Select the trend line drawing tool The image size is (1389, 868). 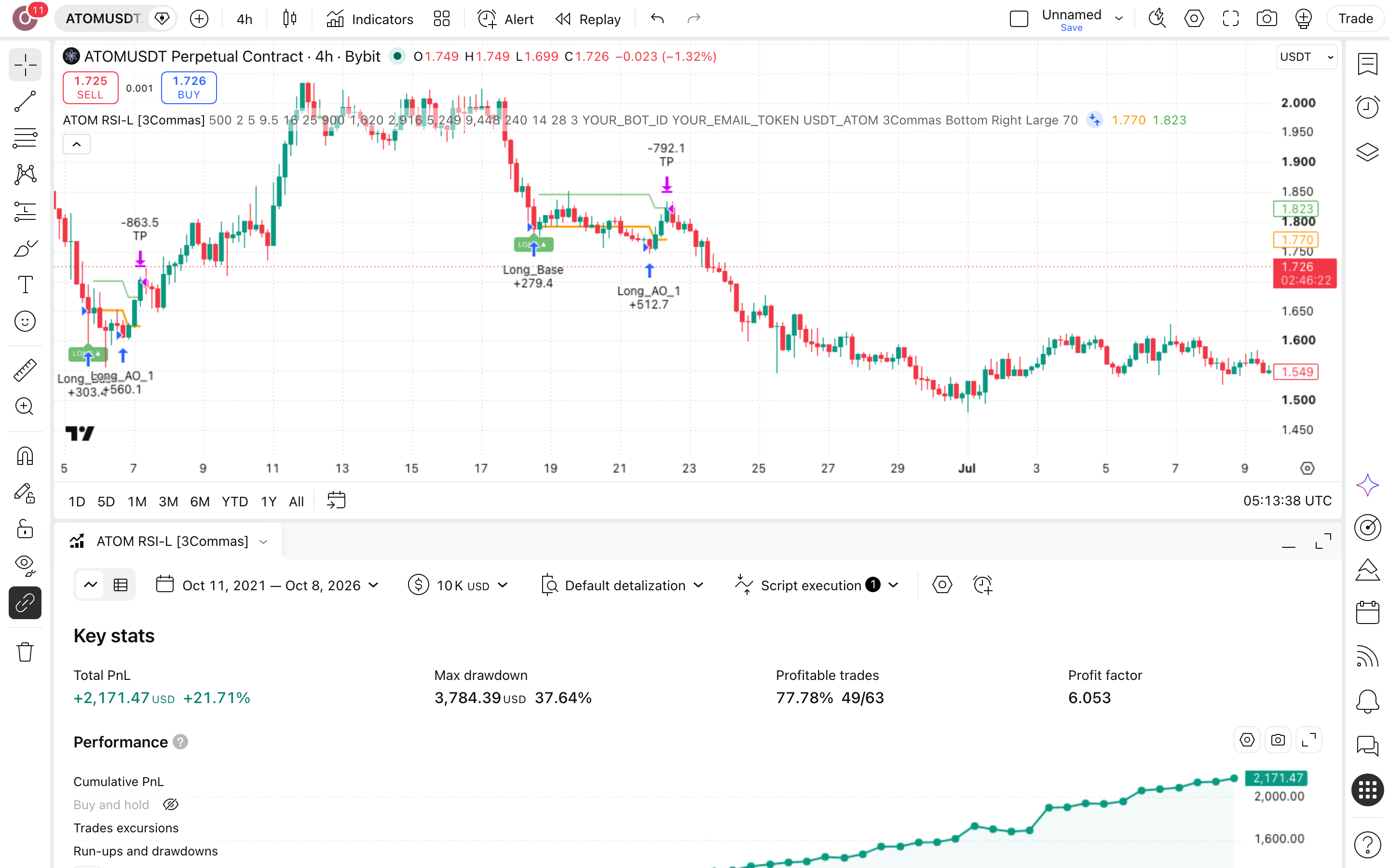pyautogui.click(x=25, y=102)
